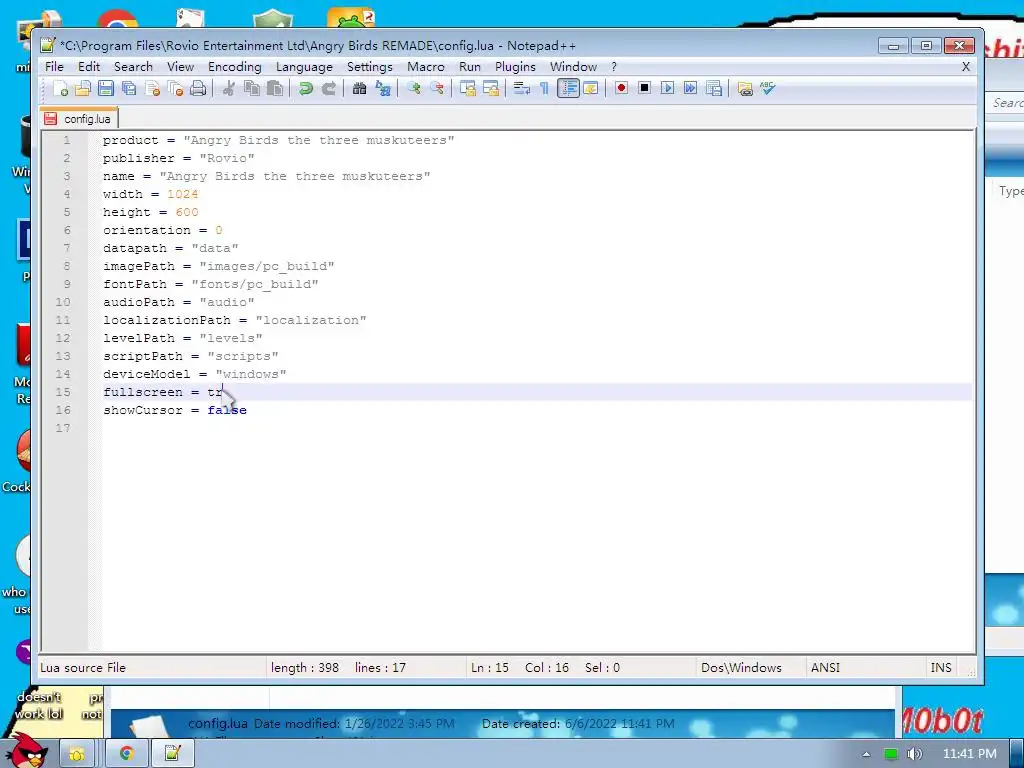Open the Window menu
Image resolution: width=1024 pixels, height=768 pixels.
click(x=573, y=67)
